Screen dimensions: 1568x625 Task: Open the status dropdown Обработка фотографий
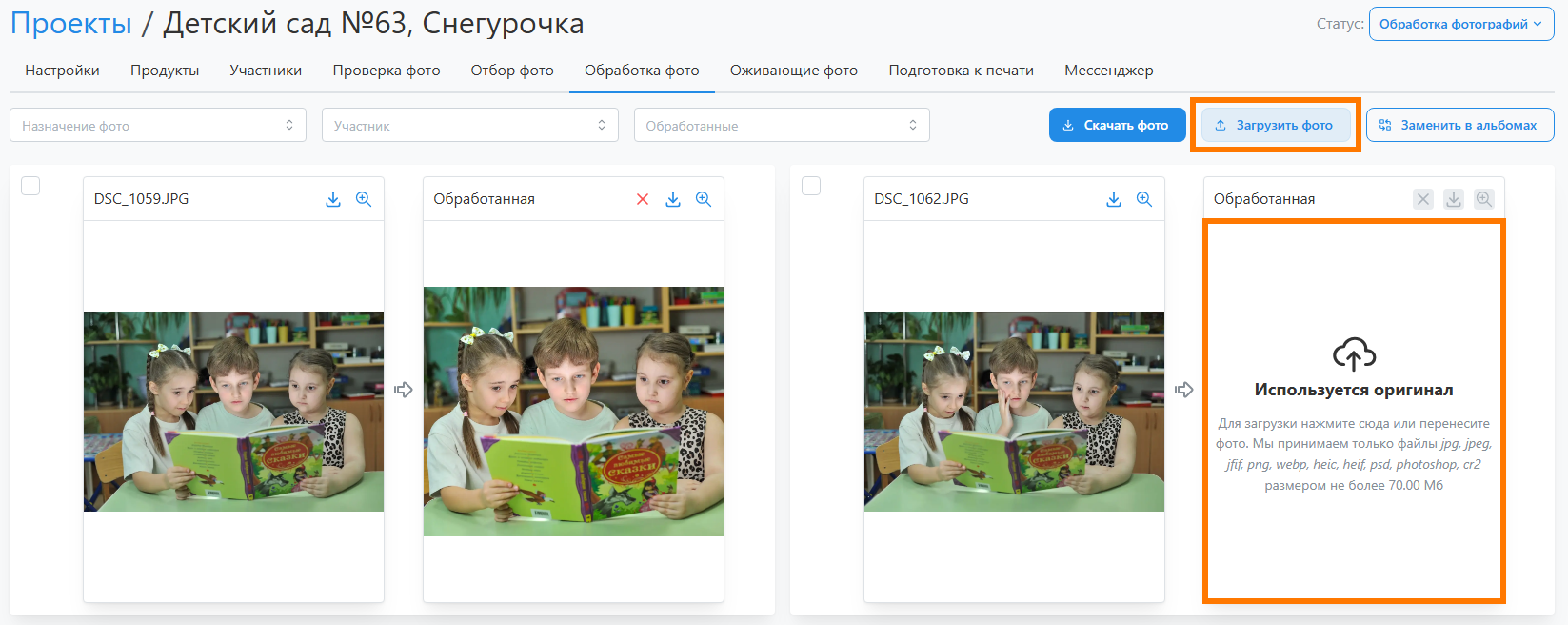click(x=1460, y=24)
